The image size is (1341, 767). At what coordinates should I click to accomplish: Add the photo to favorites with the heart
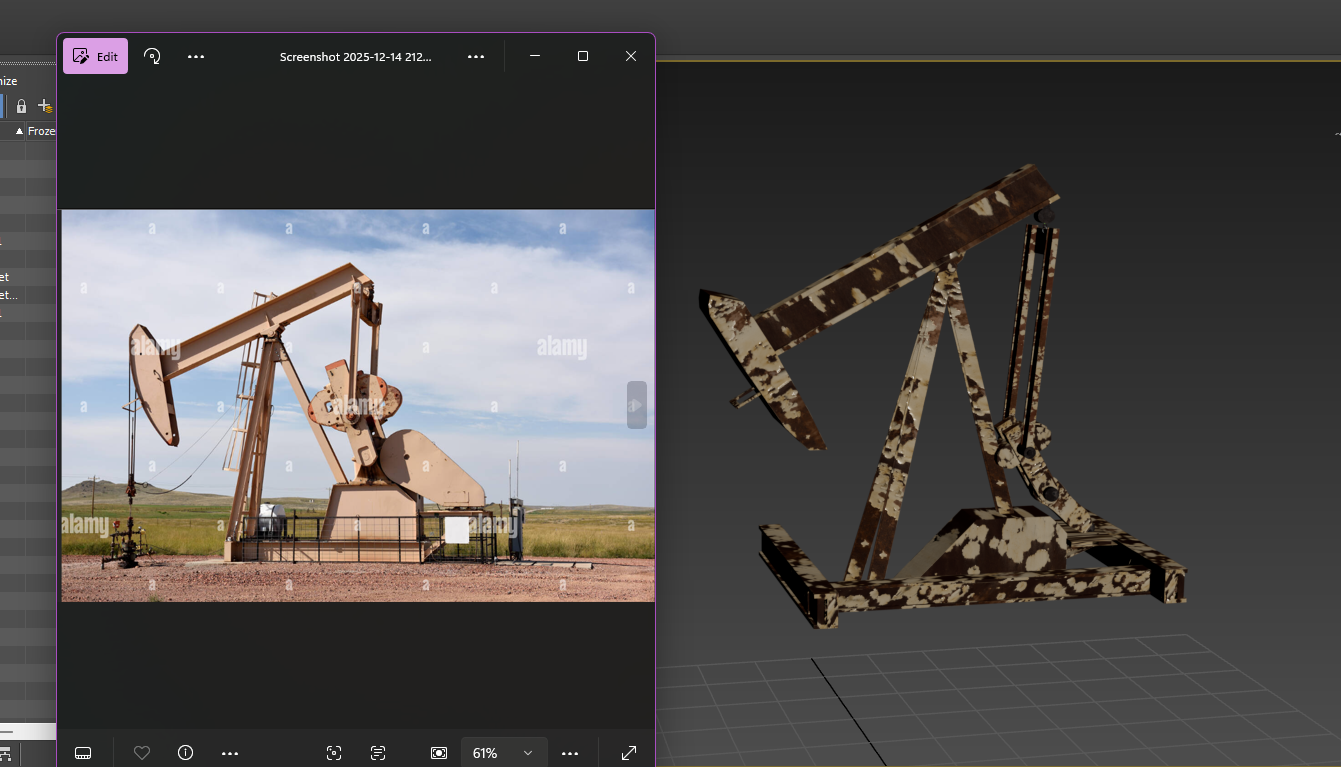(142, 753)
